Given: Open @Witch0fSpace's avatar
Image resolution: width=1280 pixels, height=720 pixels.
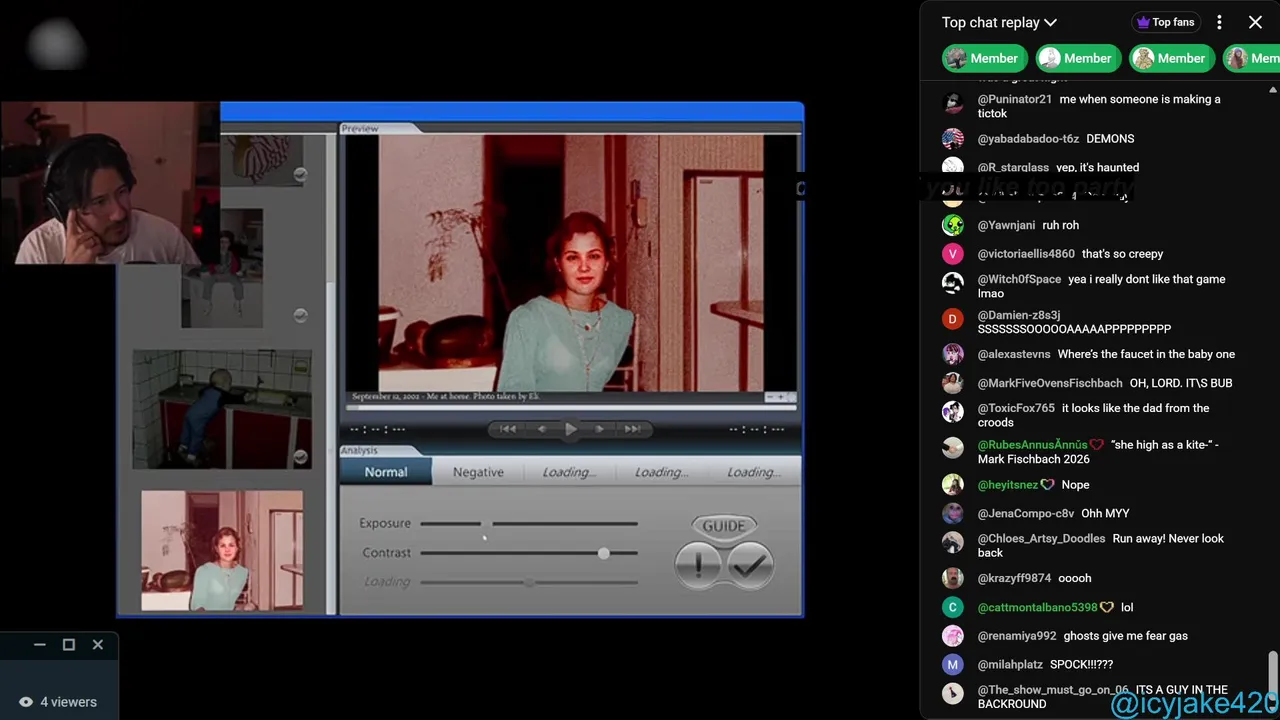Looking at the screenshot, I should [x=953, y=283].
